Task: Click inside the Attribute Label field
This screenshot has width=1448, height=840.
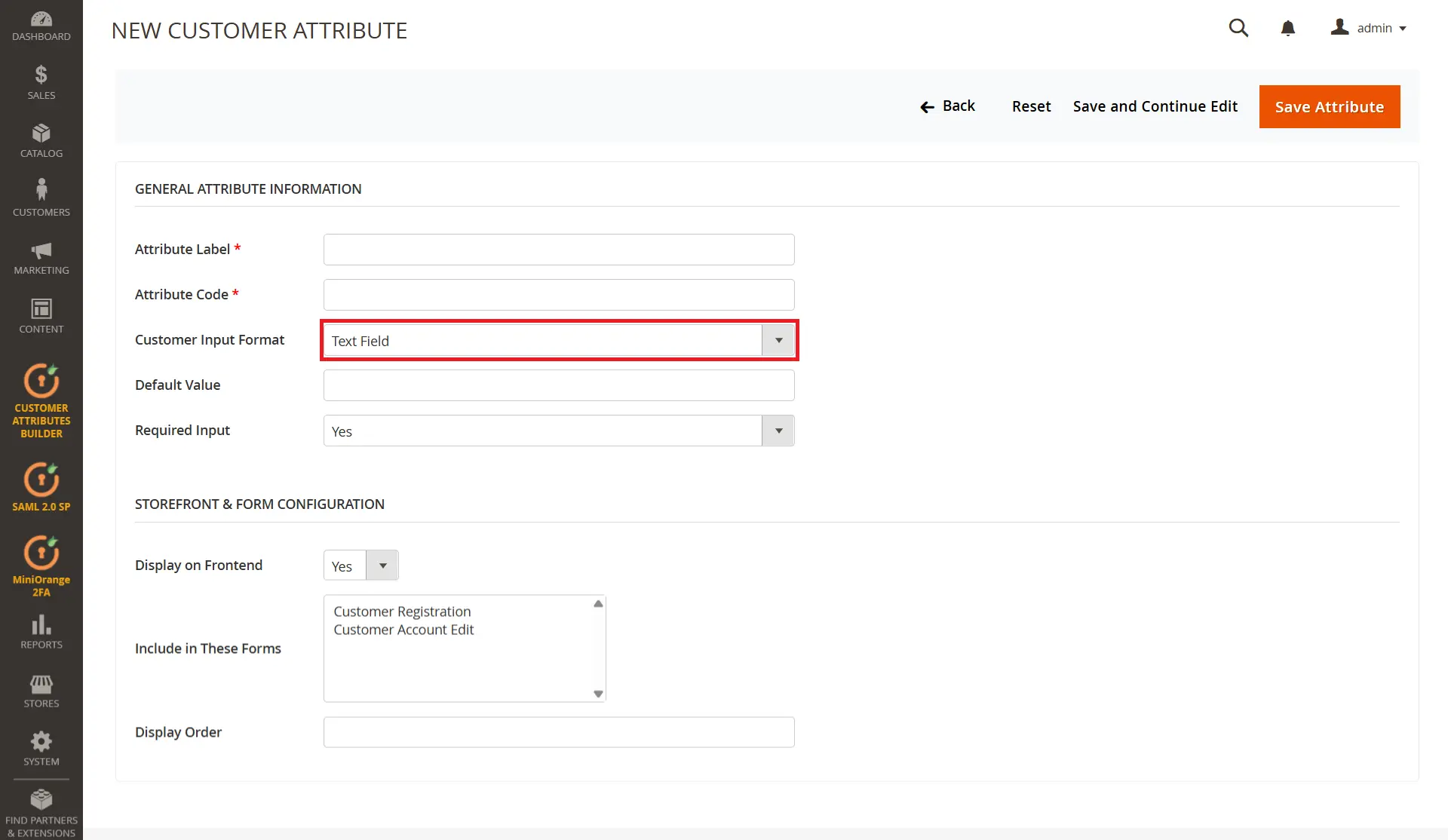Action: coord(558,249)
